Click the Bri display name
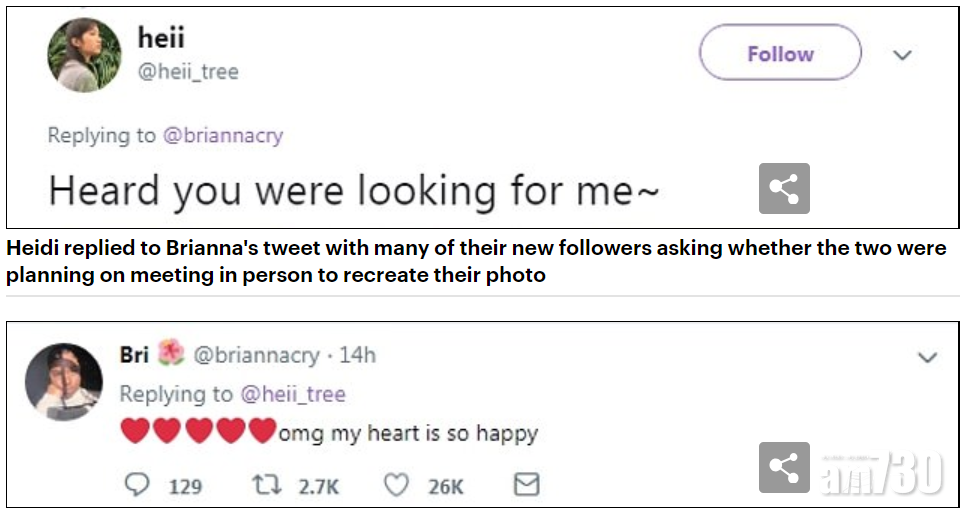The image size is (966, 515). click(134, 355)
